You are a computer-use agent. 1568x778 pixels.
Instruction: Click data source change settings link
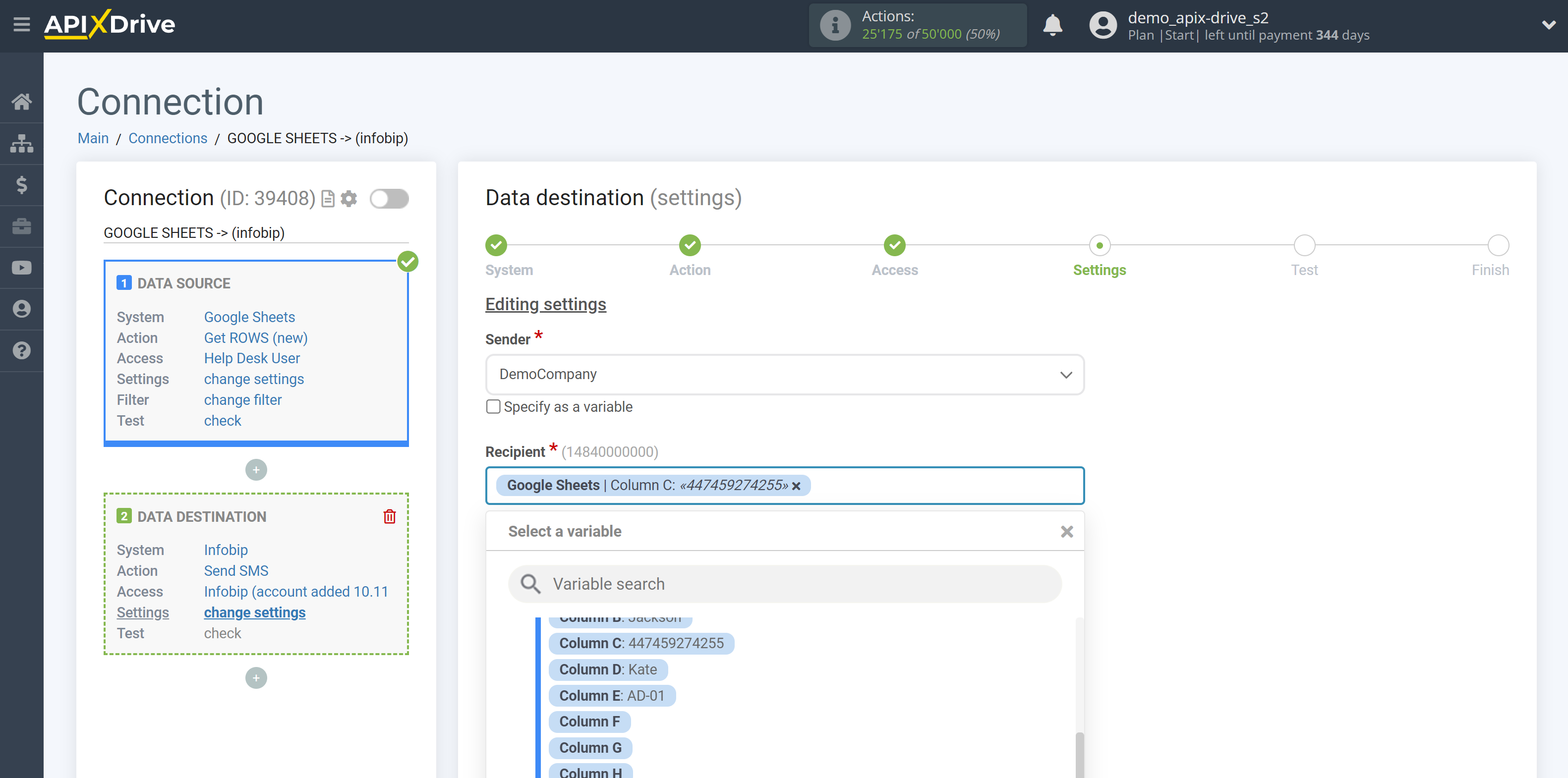[x=254, y=379]
